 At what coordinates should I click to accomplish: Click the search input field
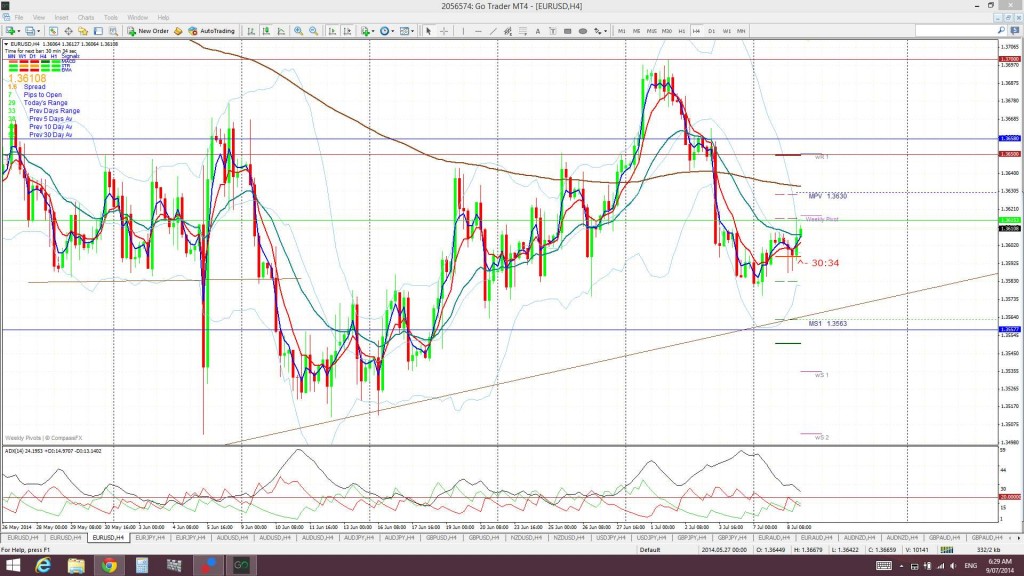pos(955,30)
